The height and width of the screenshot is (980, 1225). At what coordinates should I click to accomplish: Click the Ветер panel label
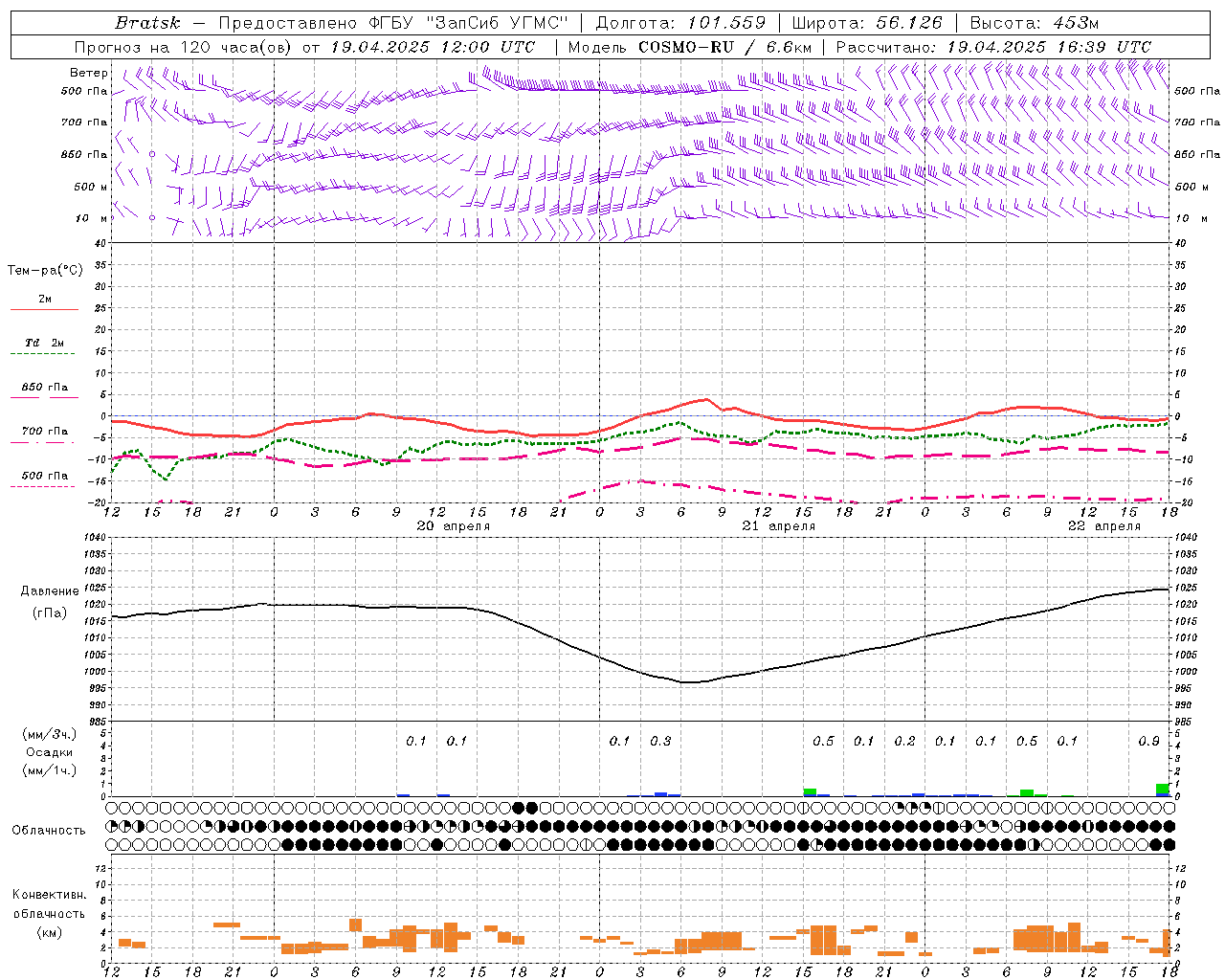click(x=89, y=73)
